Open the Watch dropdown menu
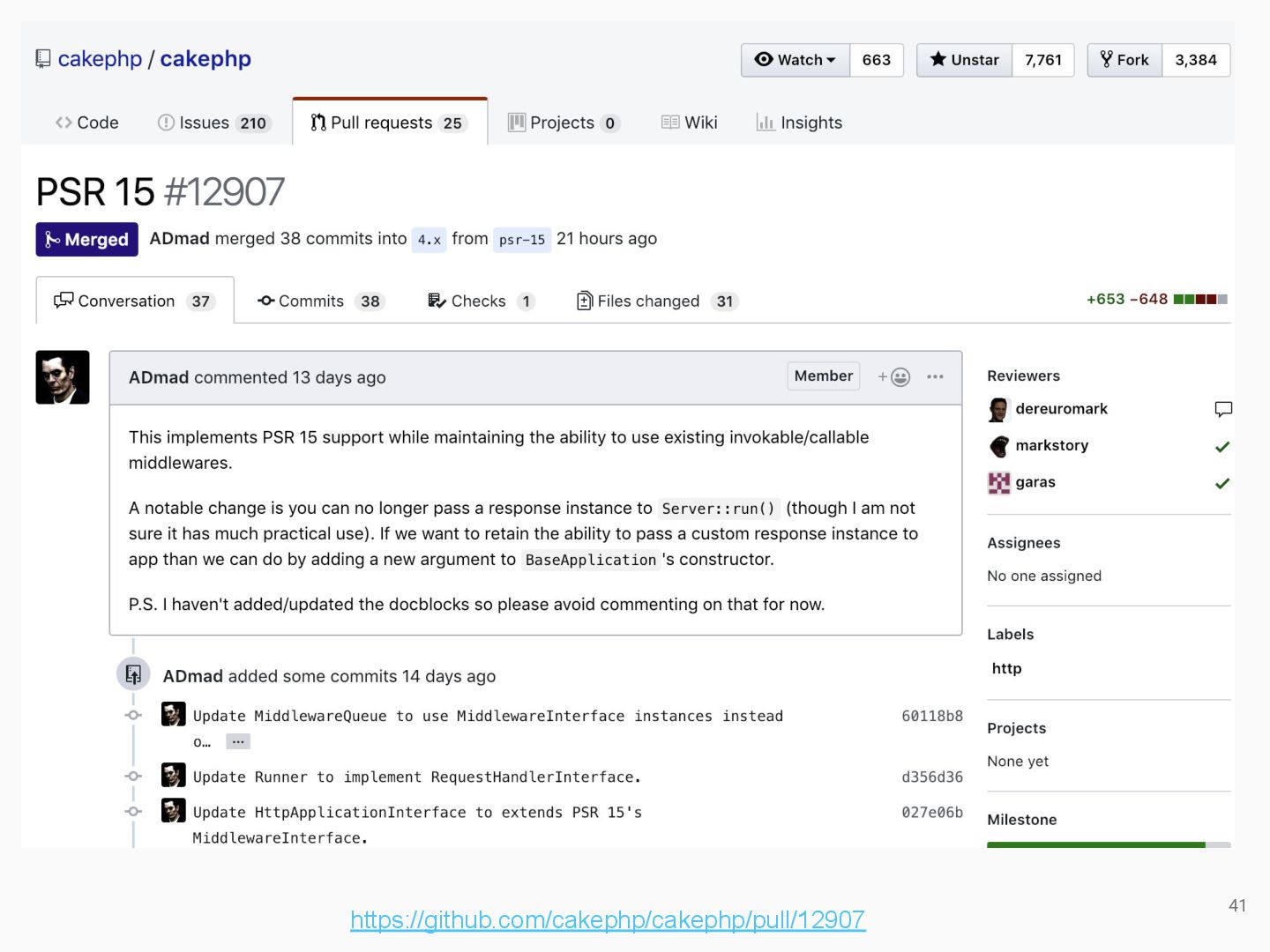The width and height of the screenshot is (1270, 952). coord(796,60)
